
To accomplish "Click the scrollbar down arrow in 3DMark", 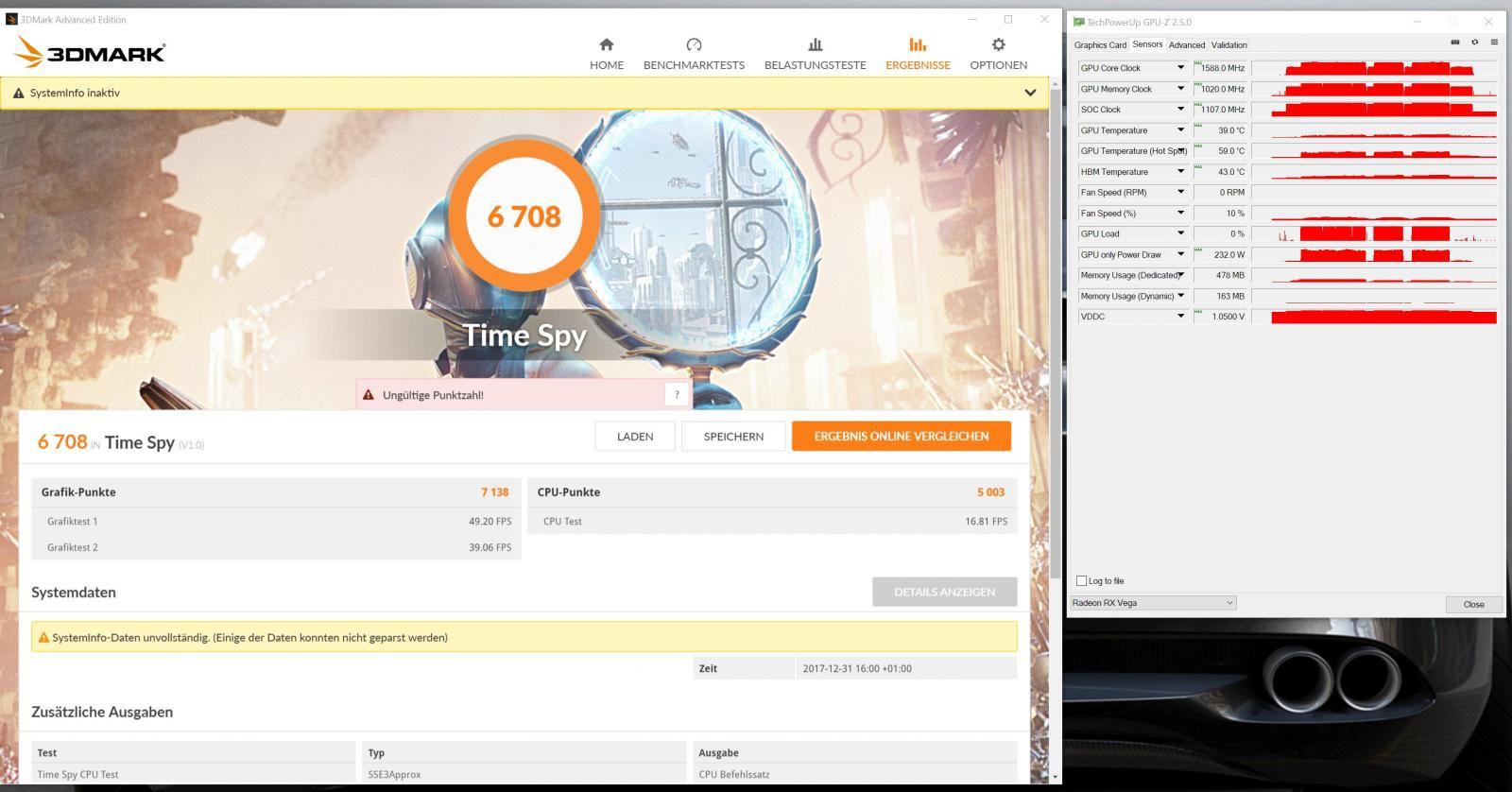I will (x=1056, y=777).
